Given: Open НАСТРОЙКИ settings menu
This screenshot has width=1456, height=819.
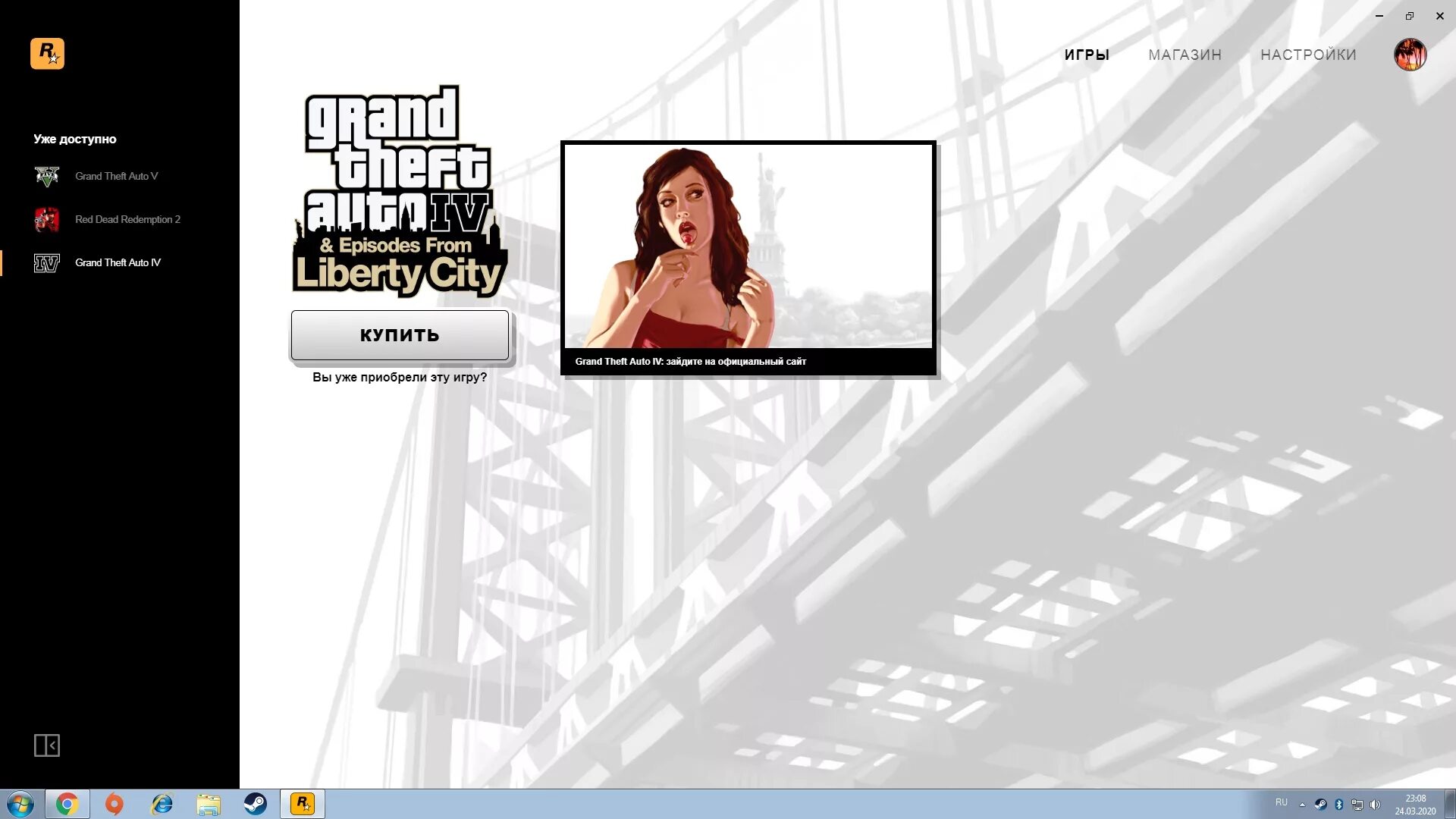Looking at the screenshot, I should 1309,54.
